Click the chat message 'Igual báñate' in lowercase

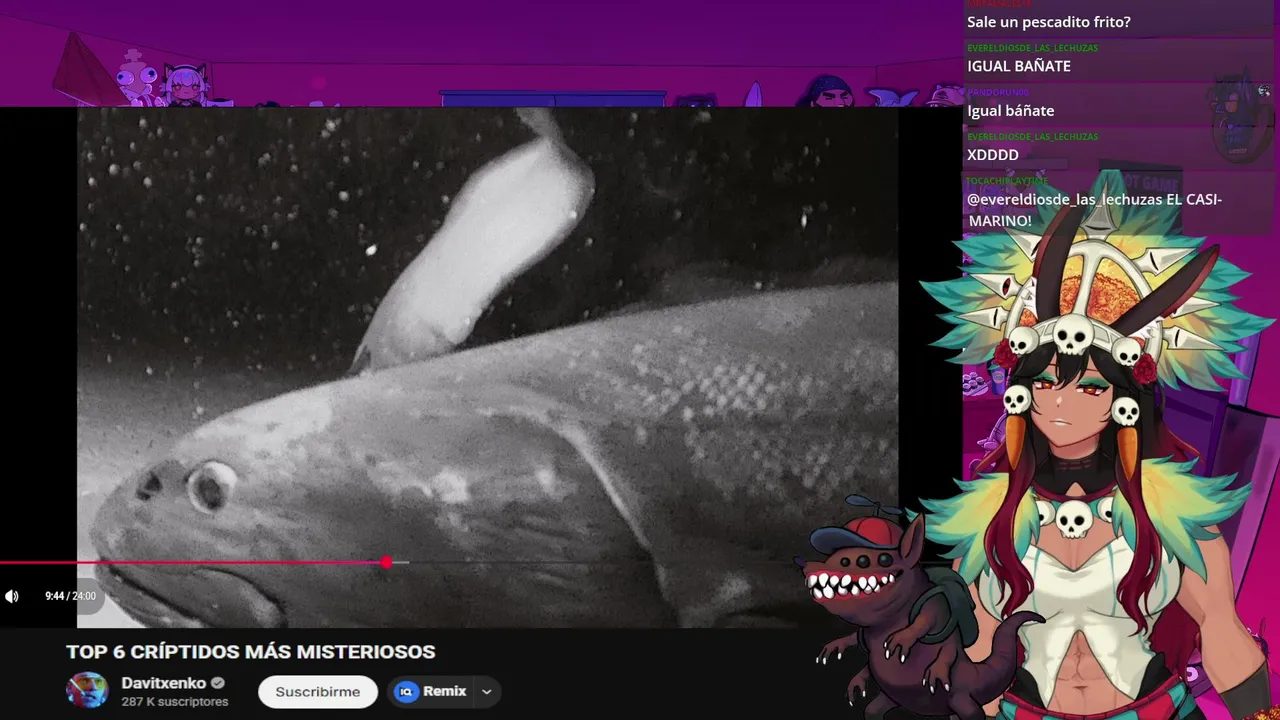click(x=1010, y=111)
